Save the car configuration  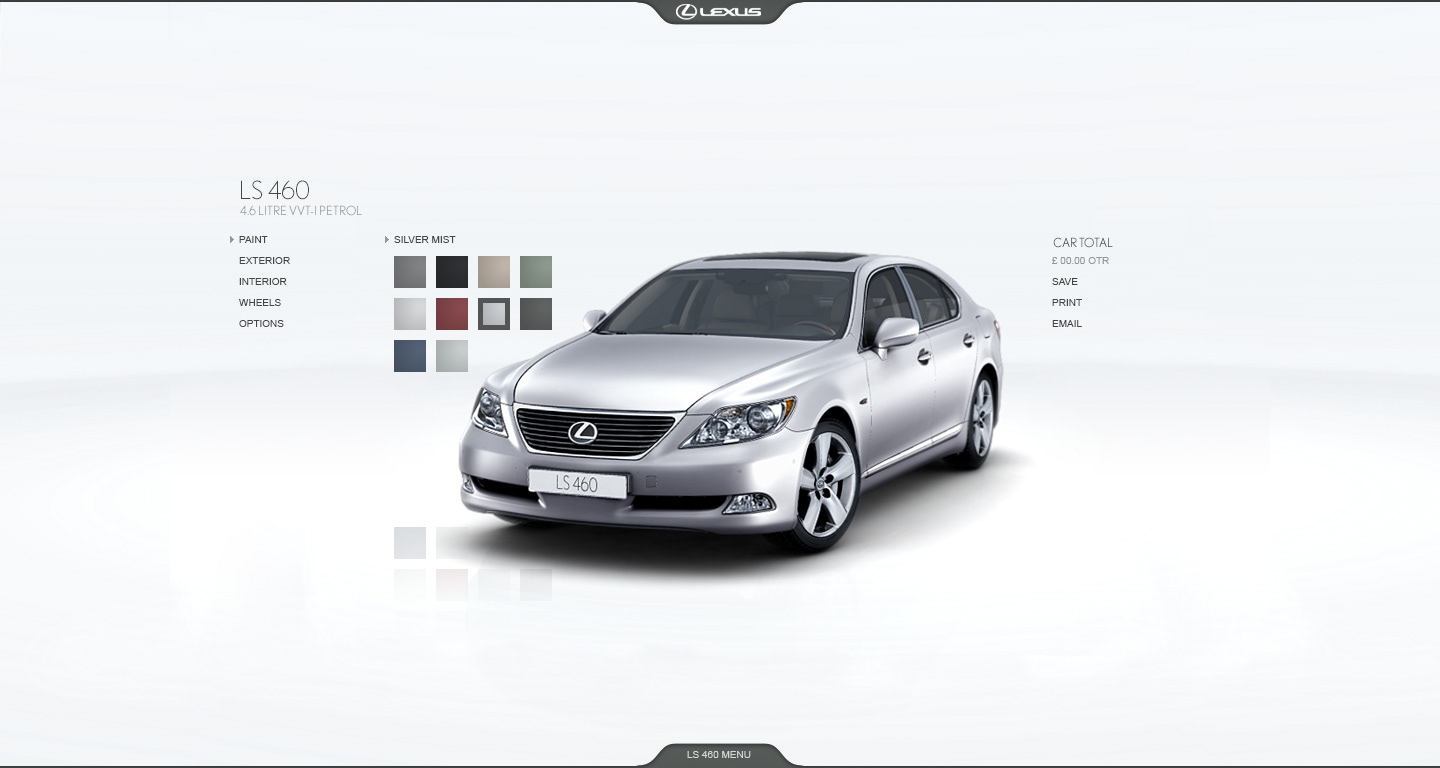pos(1065,282)
